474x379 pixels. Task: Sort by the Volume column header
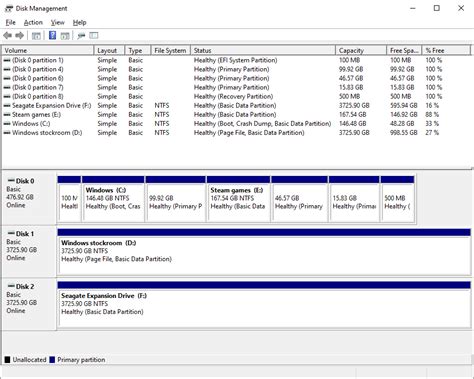[x=48, y=50]
